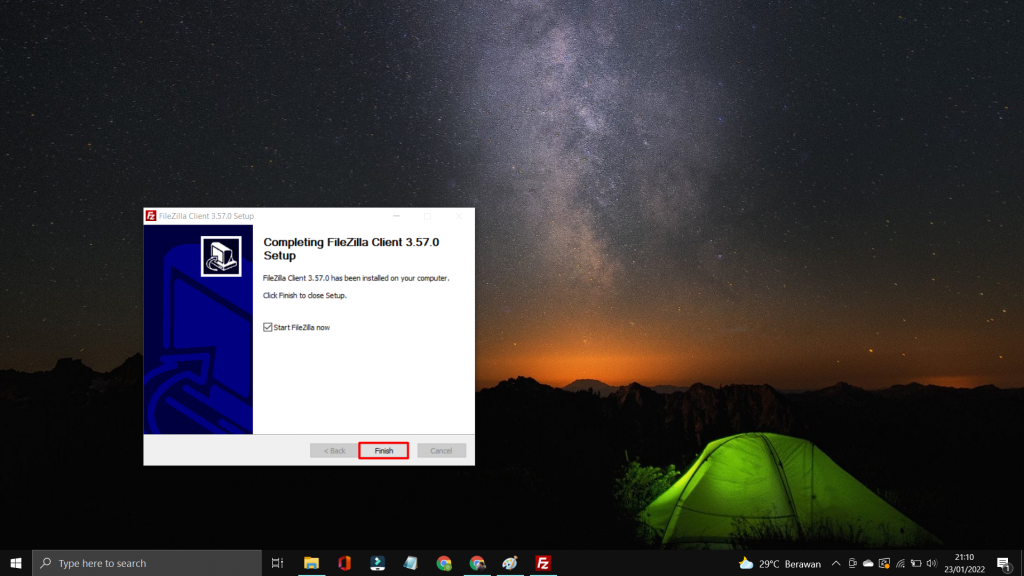Open the Windows Start menu
The height and width of the screenshot is (576, 1024).
click(14, 563)
